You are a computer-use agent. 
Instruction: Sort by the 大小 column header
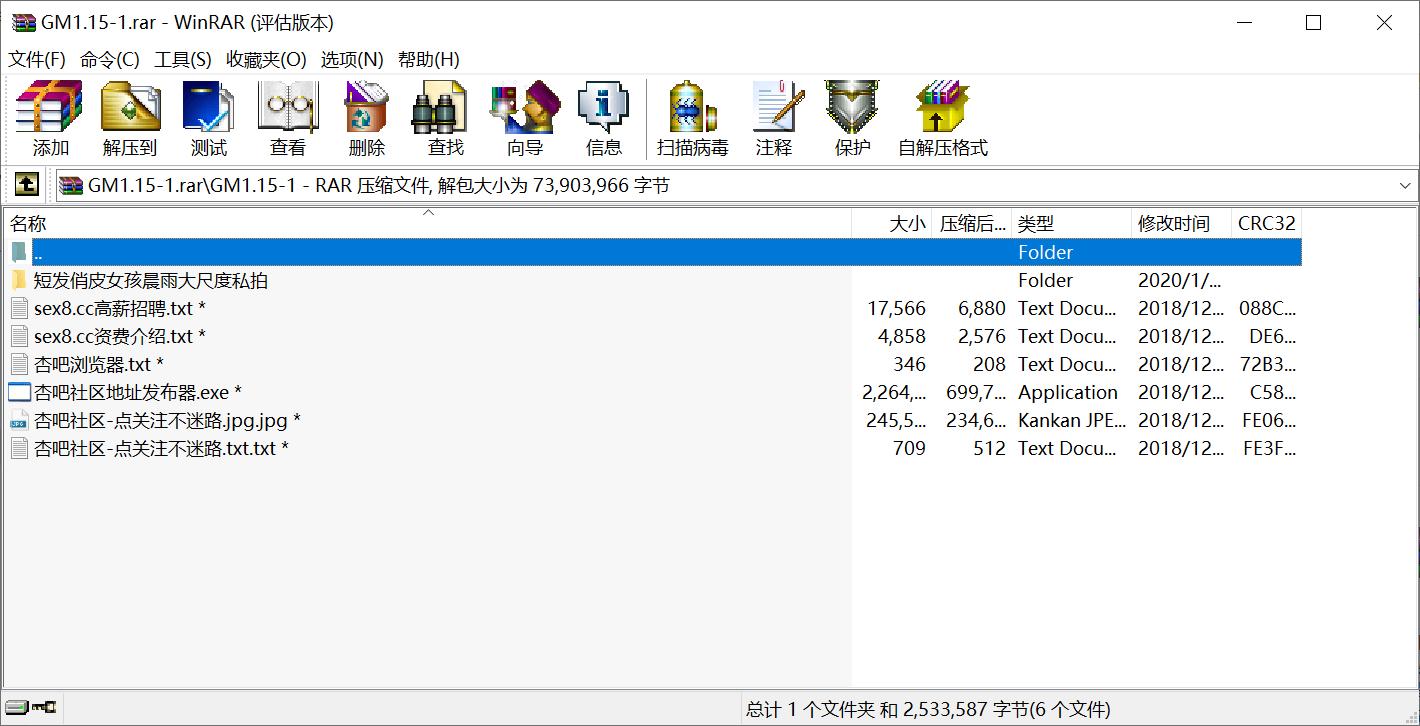(x=892, y=223)
